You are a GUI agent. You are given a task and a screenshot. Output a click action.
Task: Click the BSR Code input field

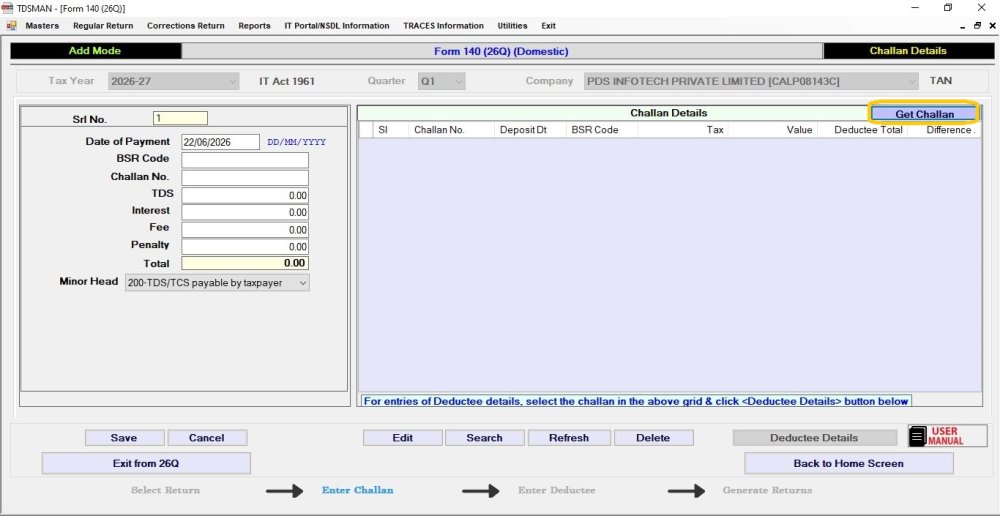[x=245, y=159]
